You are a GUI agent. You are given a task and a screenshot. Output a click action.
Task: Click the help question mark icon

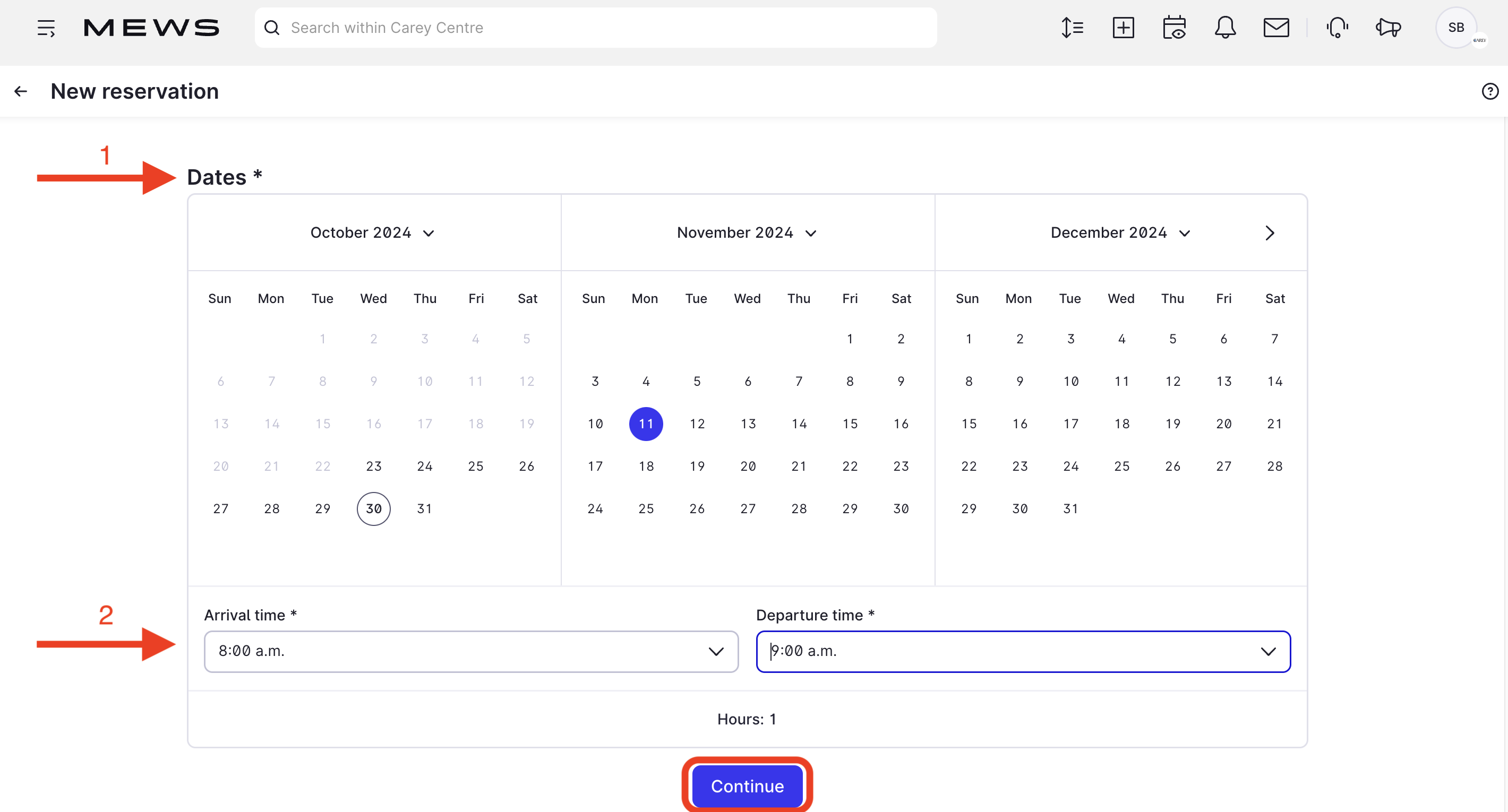(x=1489, y=91)
